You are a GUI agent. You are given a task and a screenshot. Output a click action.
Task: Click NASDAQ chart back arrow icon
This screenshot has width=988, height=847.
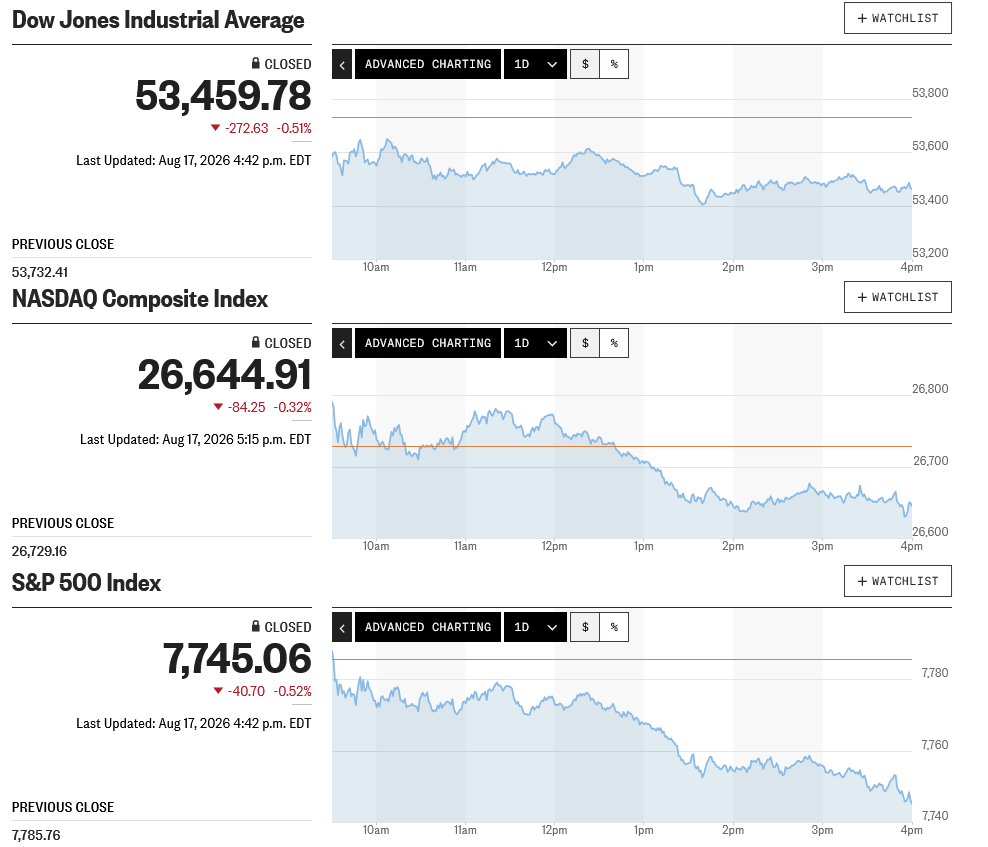point(342,343)
